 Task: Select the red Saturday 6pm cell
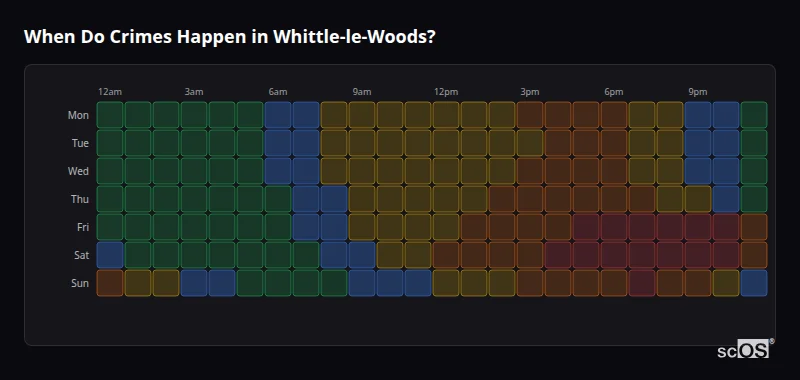pyautogui.click(x=614, y=255)
